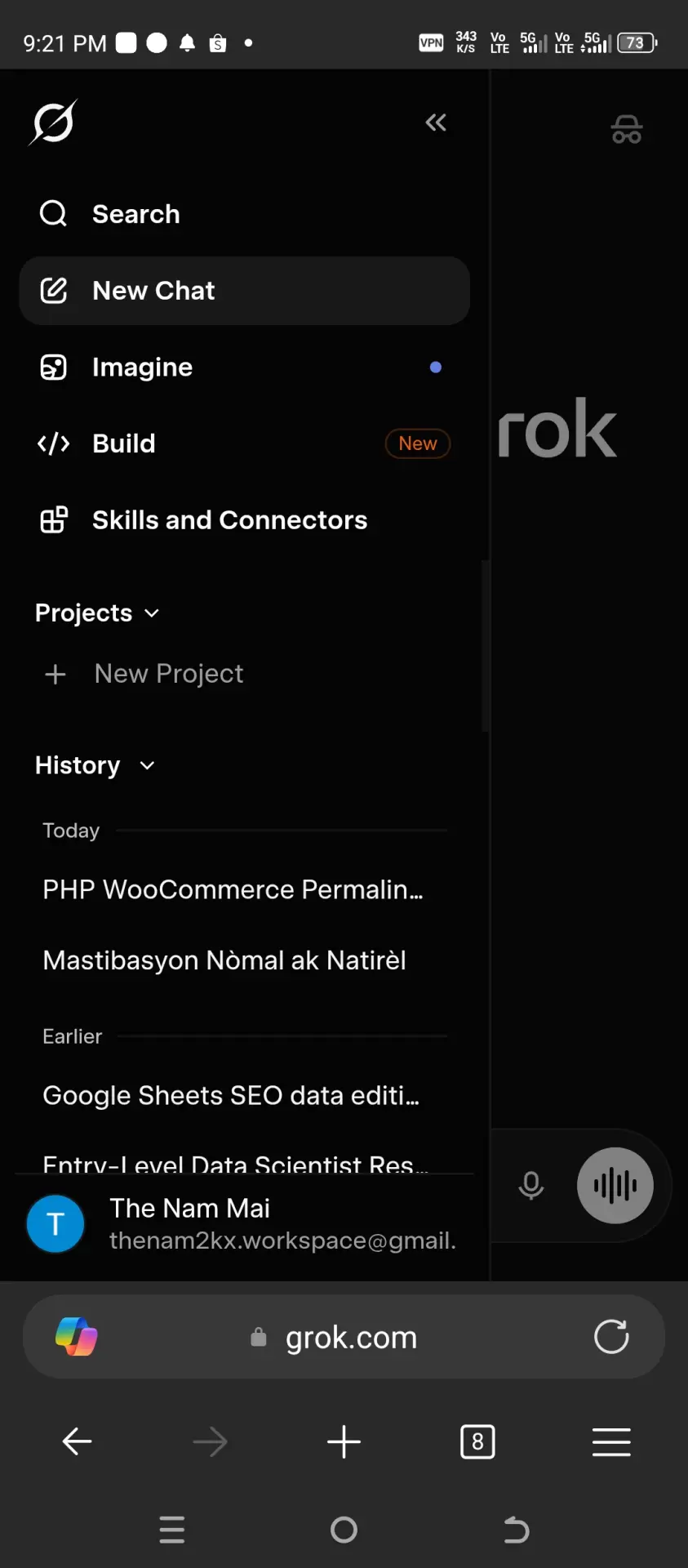Tap the grok.com address field
The image size is (688, 1568).
tap(344, 1337)
